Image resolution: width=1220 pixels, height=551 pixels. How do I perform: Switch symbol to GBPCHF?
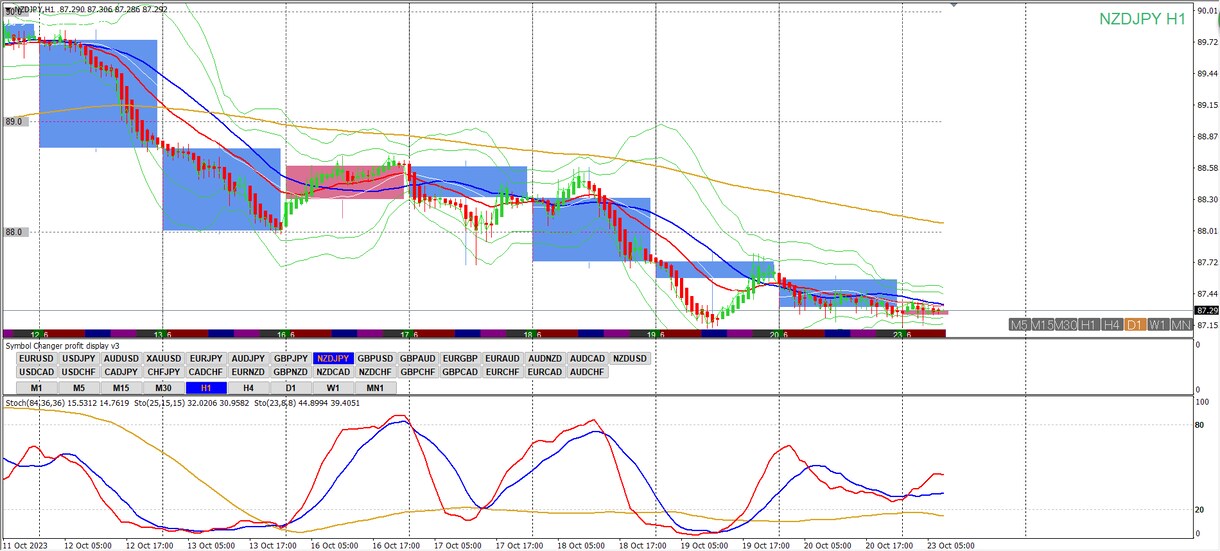click(417, 372)
